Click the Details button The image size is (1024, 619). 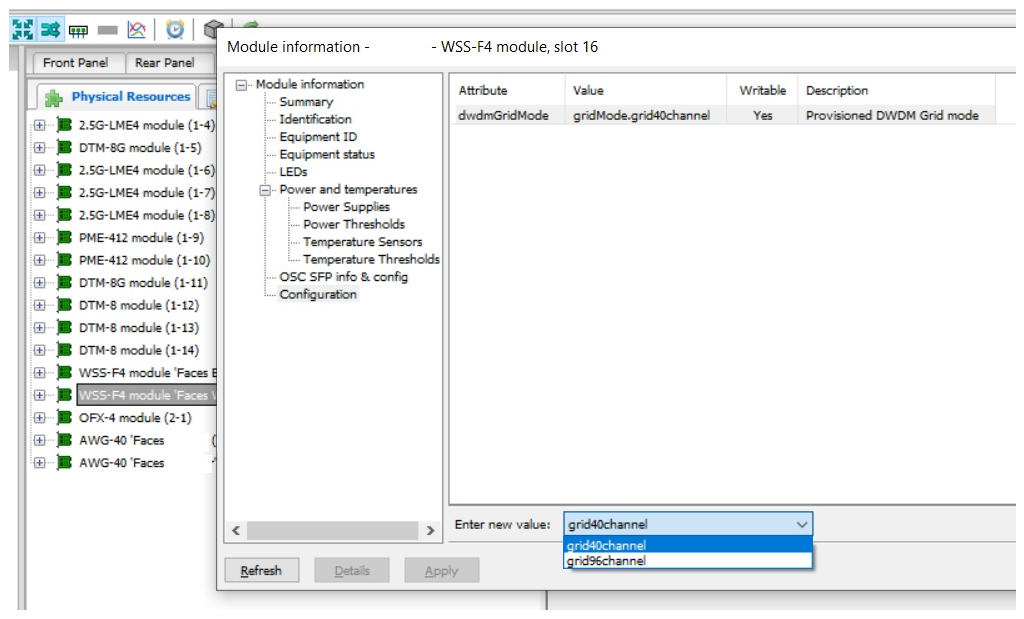point(352,571)
